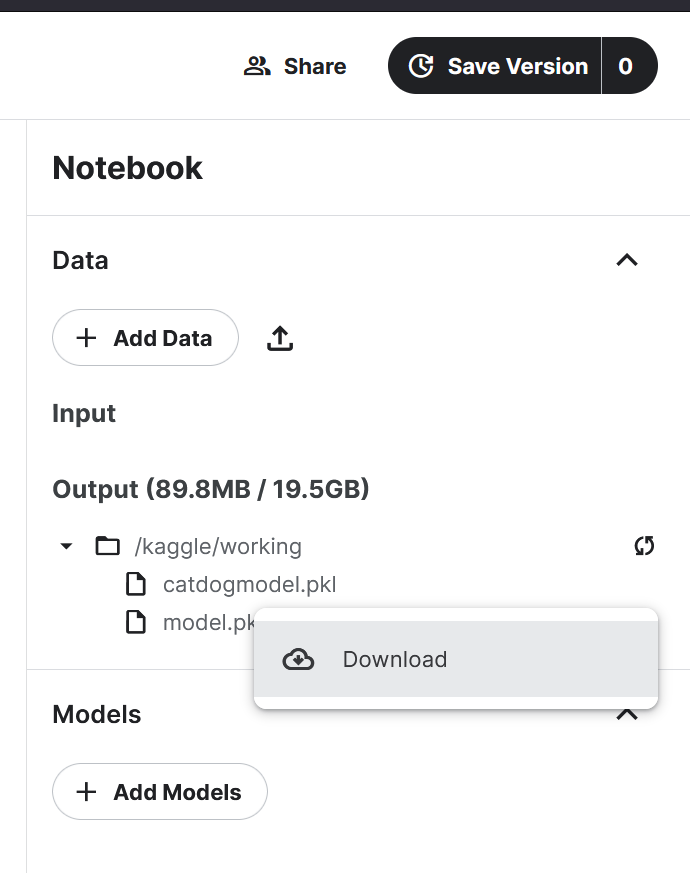This screenshot has height=873, width=690.
Task: Click the Share people icon
Action: [257, 66]
